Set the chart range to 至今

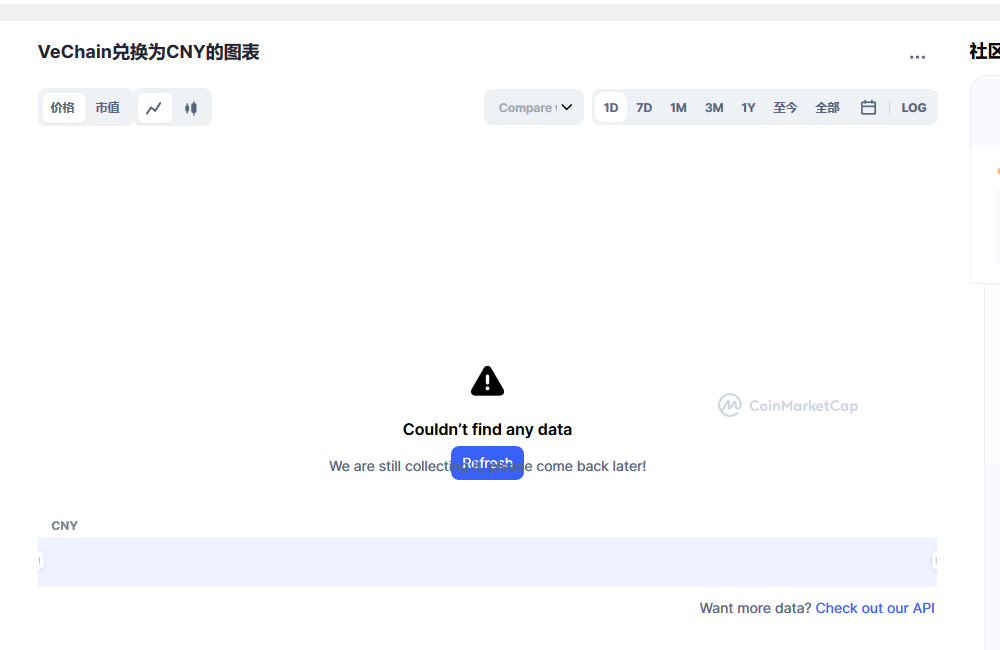[x=785, y=107]
